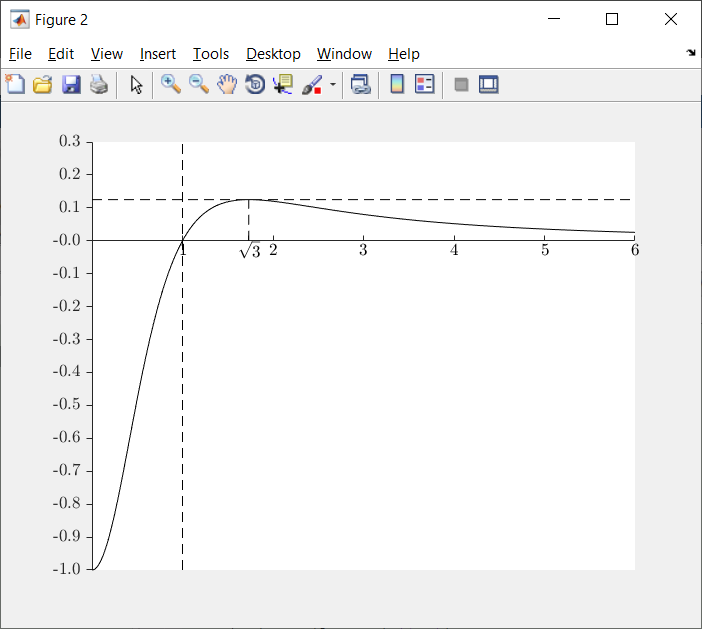This screenshot has height=629, width=702.
Task: Activate the Data Cursor tool
Action: (x=283, y=84)
